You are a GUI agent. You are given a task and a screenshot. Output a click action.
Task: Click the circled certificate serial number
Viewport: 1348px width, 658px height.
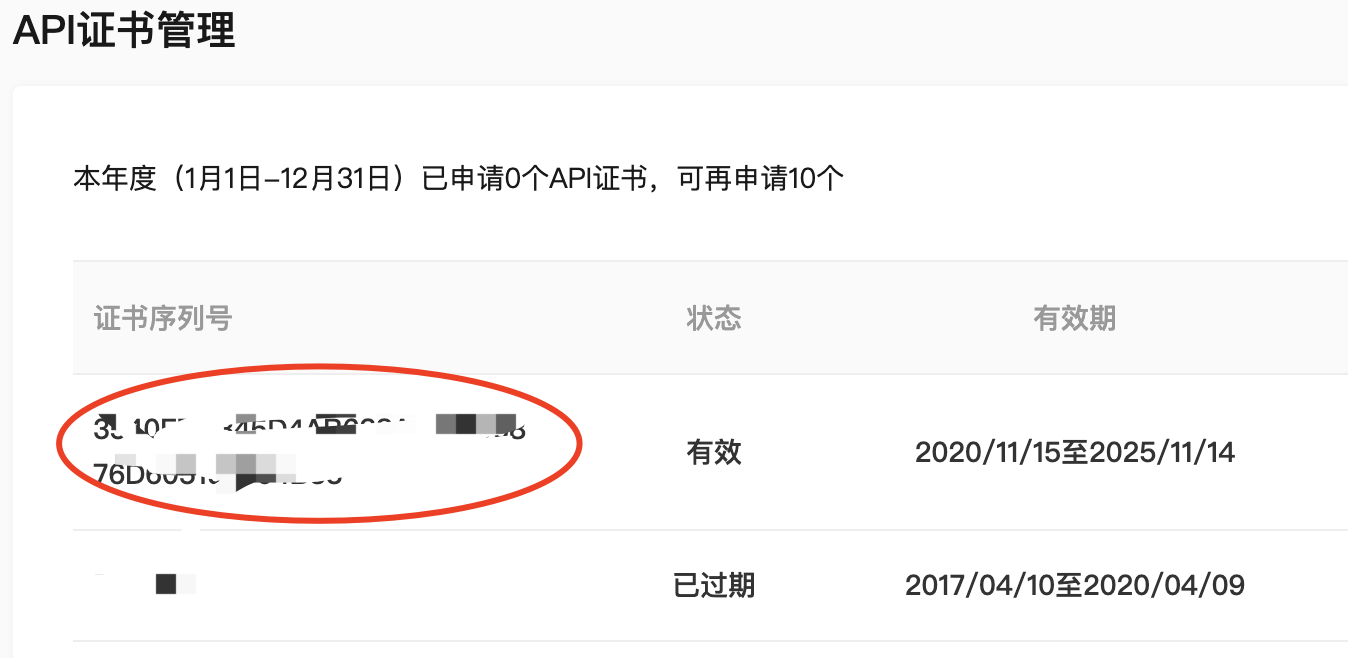pos(300,450)
